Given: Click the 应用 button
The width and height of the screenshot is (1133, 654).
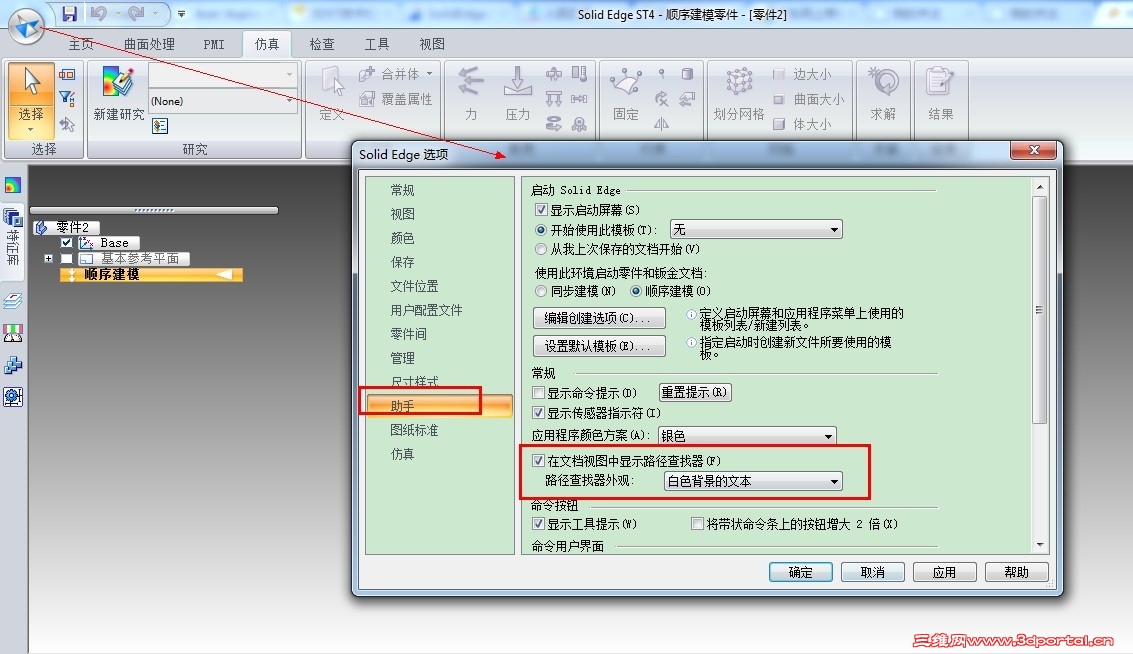Looking at the screenshot, I should [x=944, y=572].
